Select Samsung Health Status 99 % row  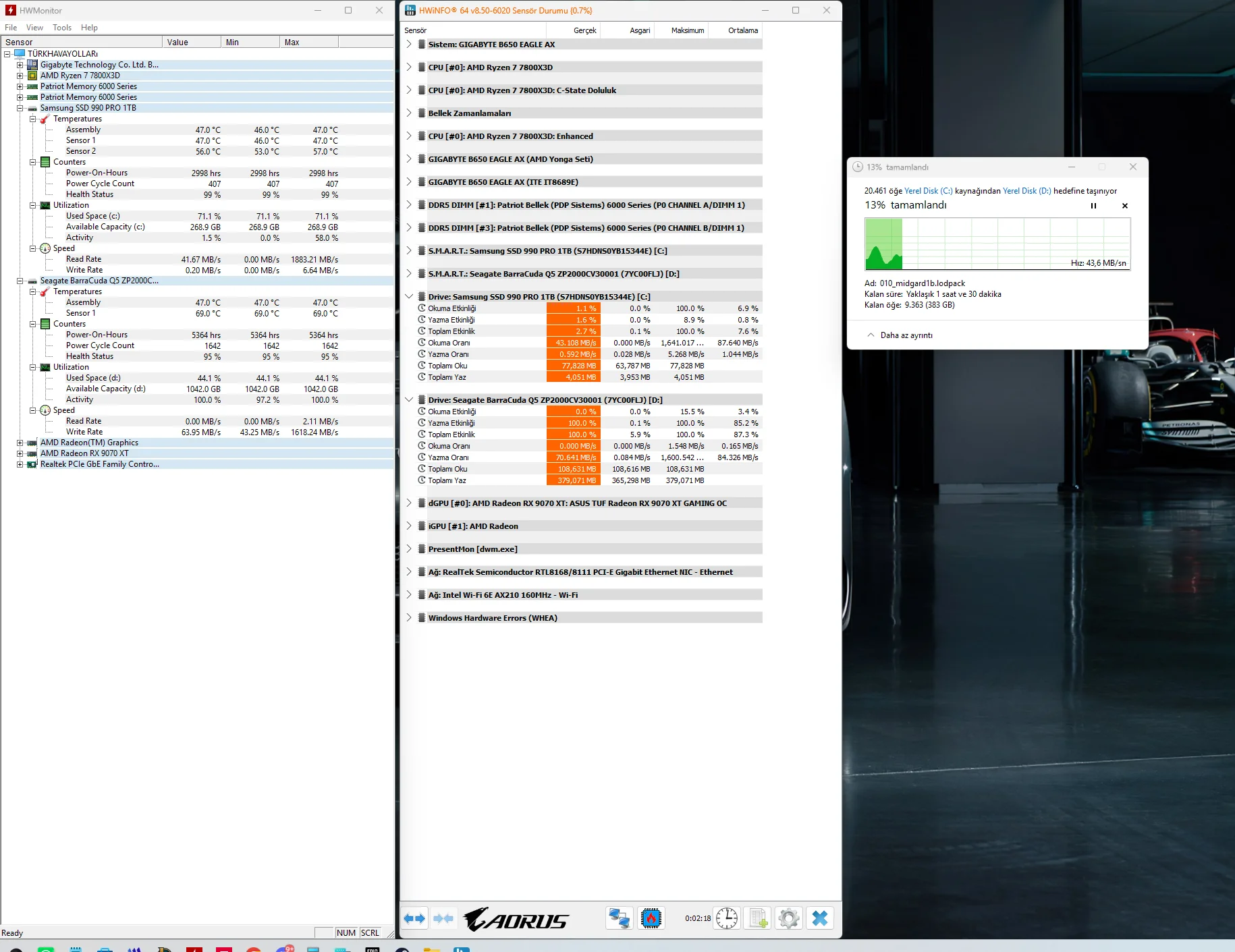(198, 194)
